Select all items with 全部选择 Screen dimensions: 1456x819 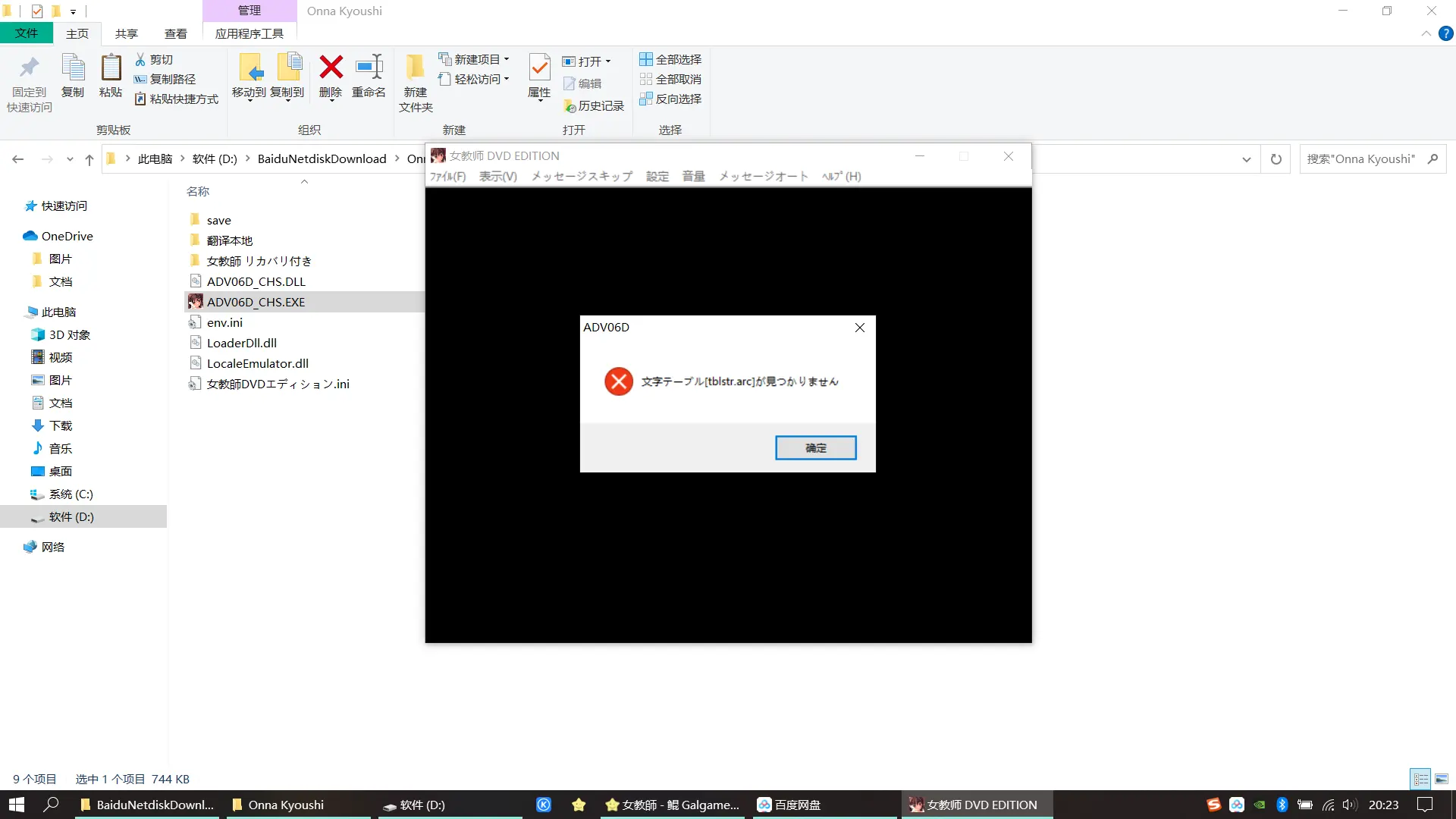tap(670, 59)
